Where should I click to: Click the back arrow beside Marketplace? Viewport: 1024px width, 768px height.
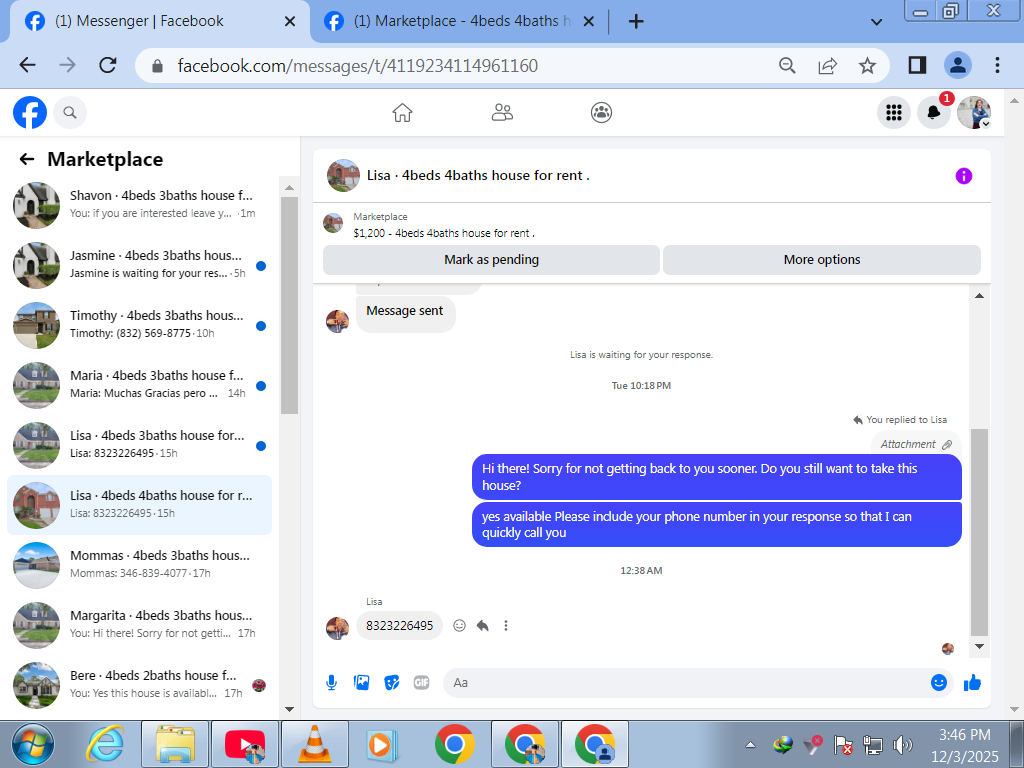(x=27, y=159)
